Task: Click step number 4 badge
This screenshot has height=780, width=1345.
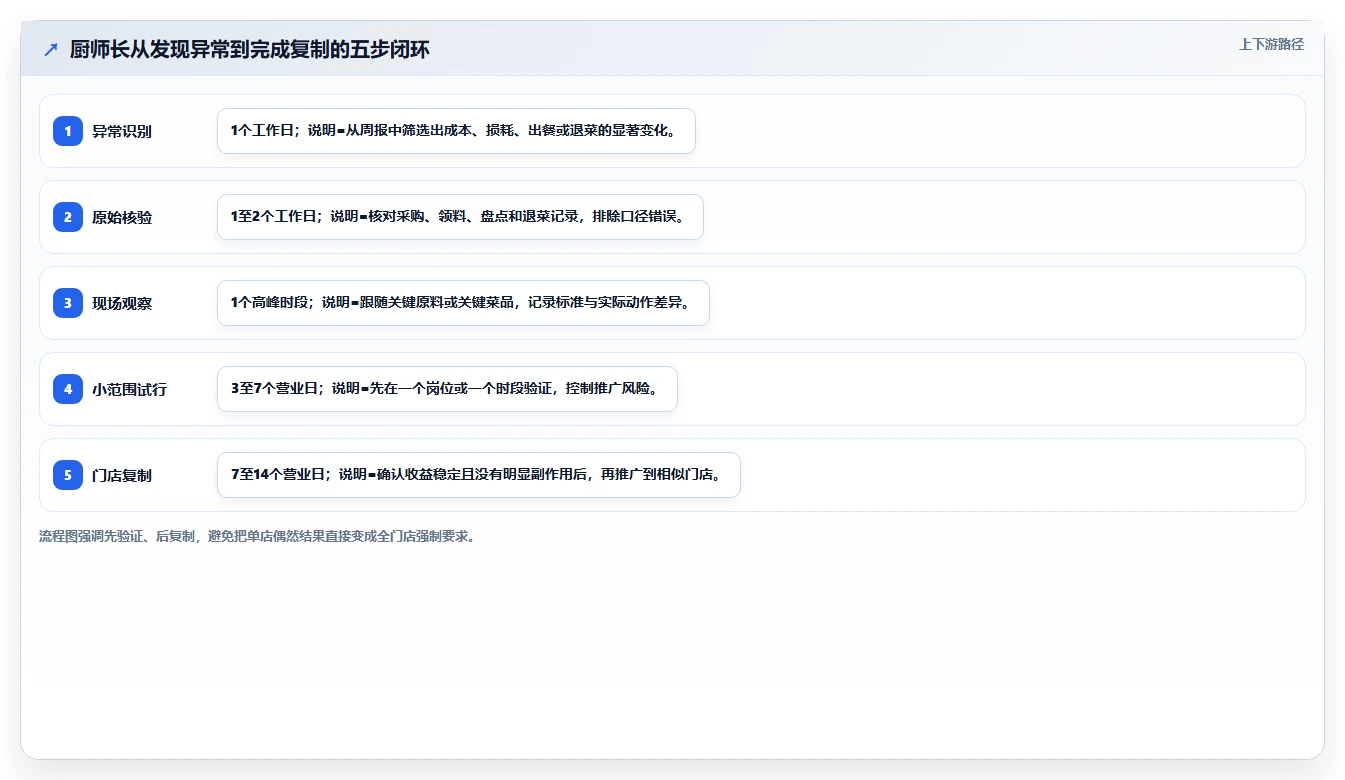Action: coord(68,389)
